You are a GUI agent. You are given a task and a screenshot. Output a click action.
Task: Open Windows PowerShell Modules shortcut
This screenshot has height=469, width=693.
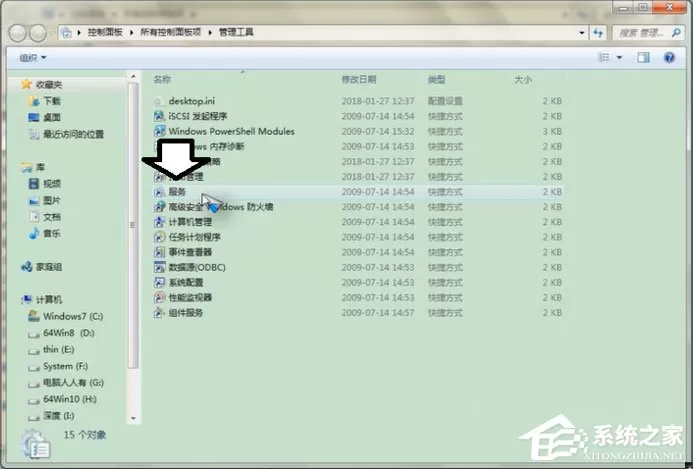[x=232, y=131]
